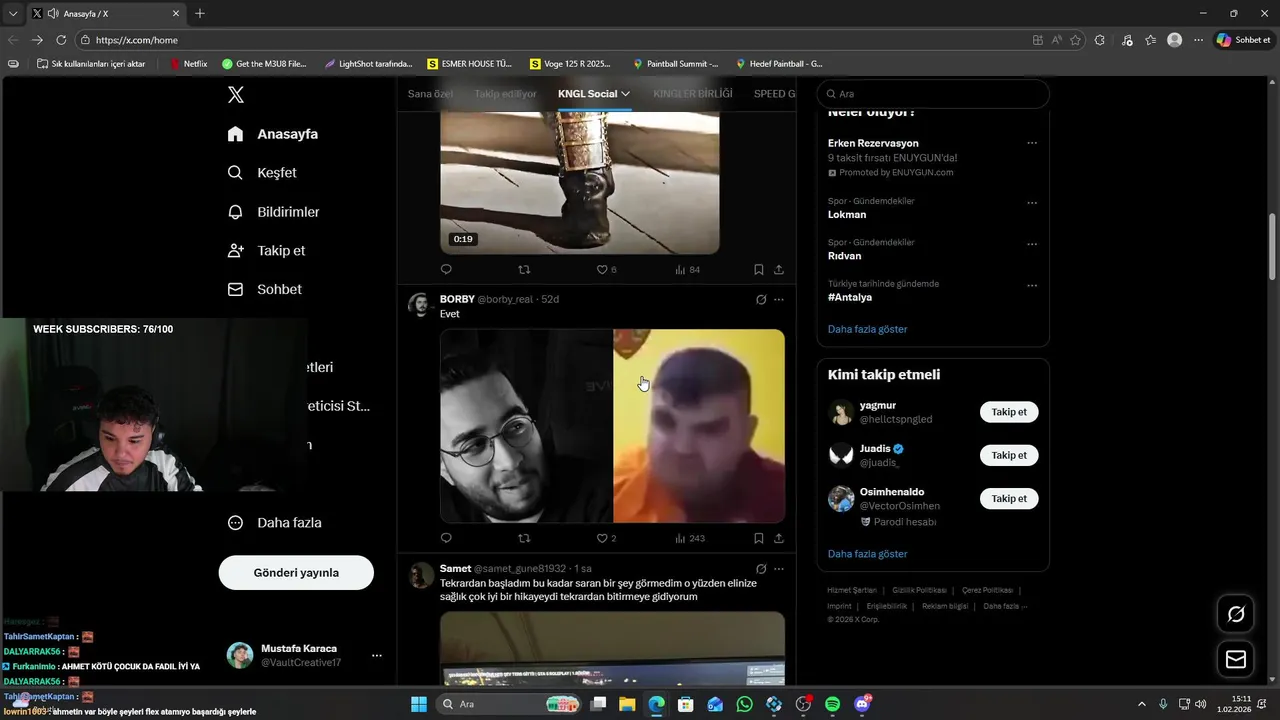Viewport: 1280px width, 720px height.
Task: Open Spotify from the taskbar
Action: 833,704
